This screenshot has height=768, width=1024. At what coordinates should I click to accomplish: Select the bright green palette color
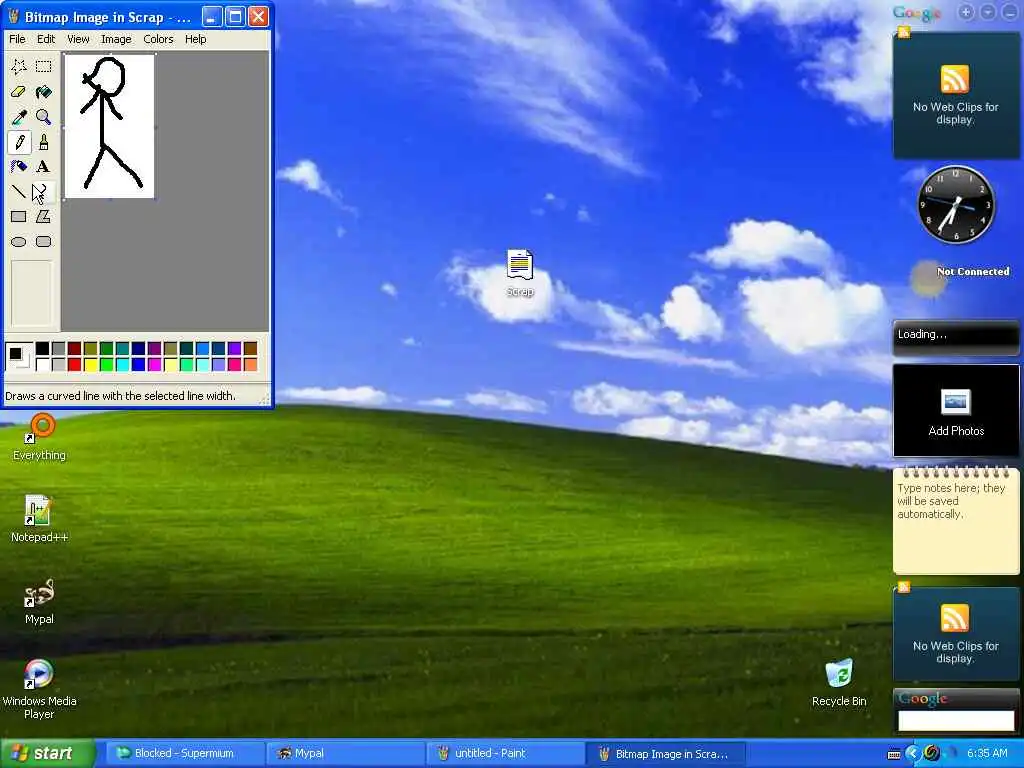click(x=106, y=364)
